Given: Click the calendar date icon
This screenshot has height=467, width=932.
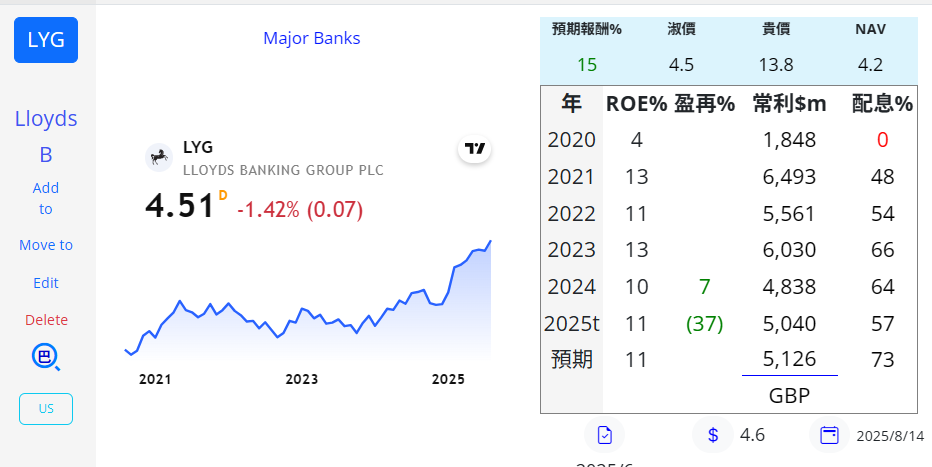Looking at the screenshot, I should [829, 436].
